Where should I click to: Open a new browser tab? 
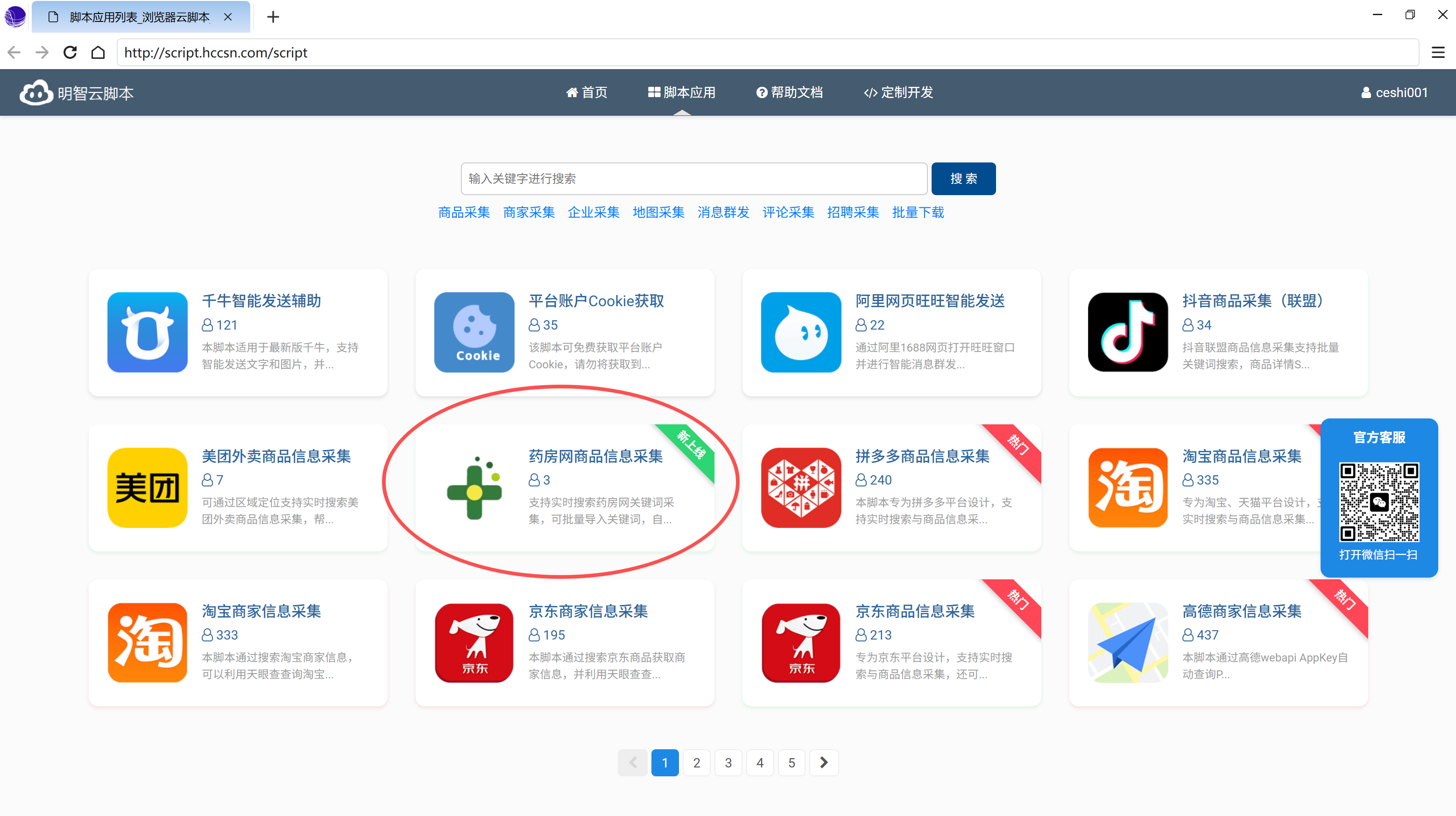pyautogui.click(x=273, y=17)
